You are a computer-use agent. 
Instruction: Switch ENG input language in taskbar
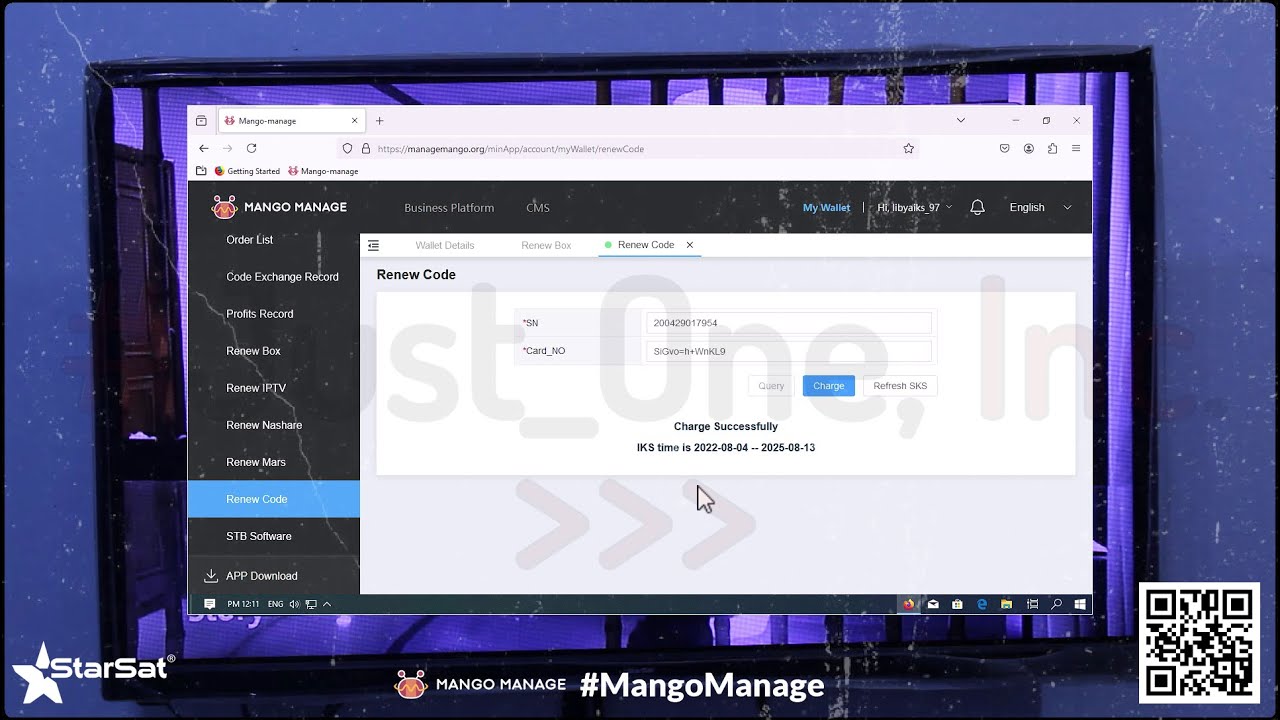point(276,604)
